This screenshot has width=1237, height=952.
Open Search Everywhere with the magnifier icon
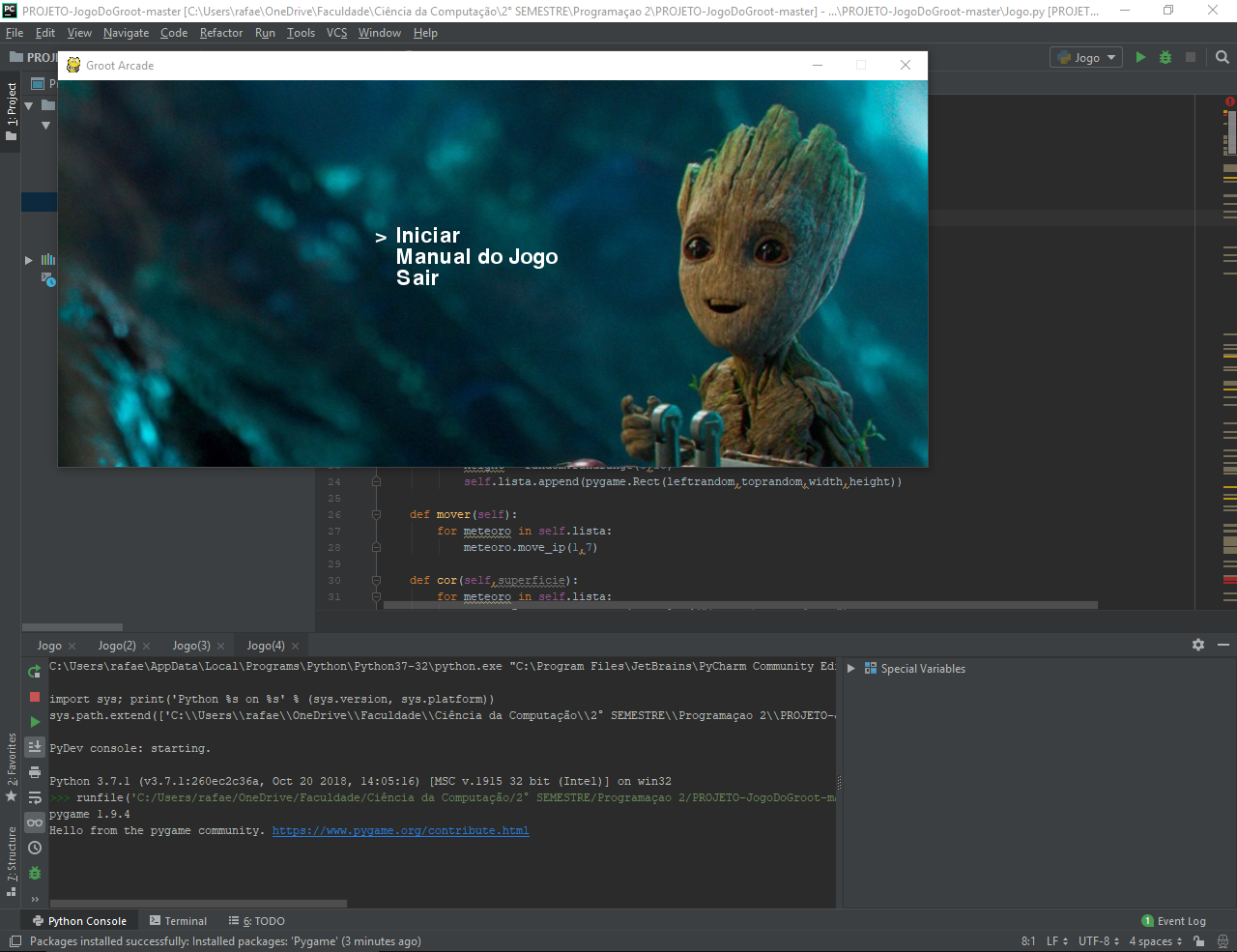pos(1222,57)
